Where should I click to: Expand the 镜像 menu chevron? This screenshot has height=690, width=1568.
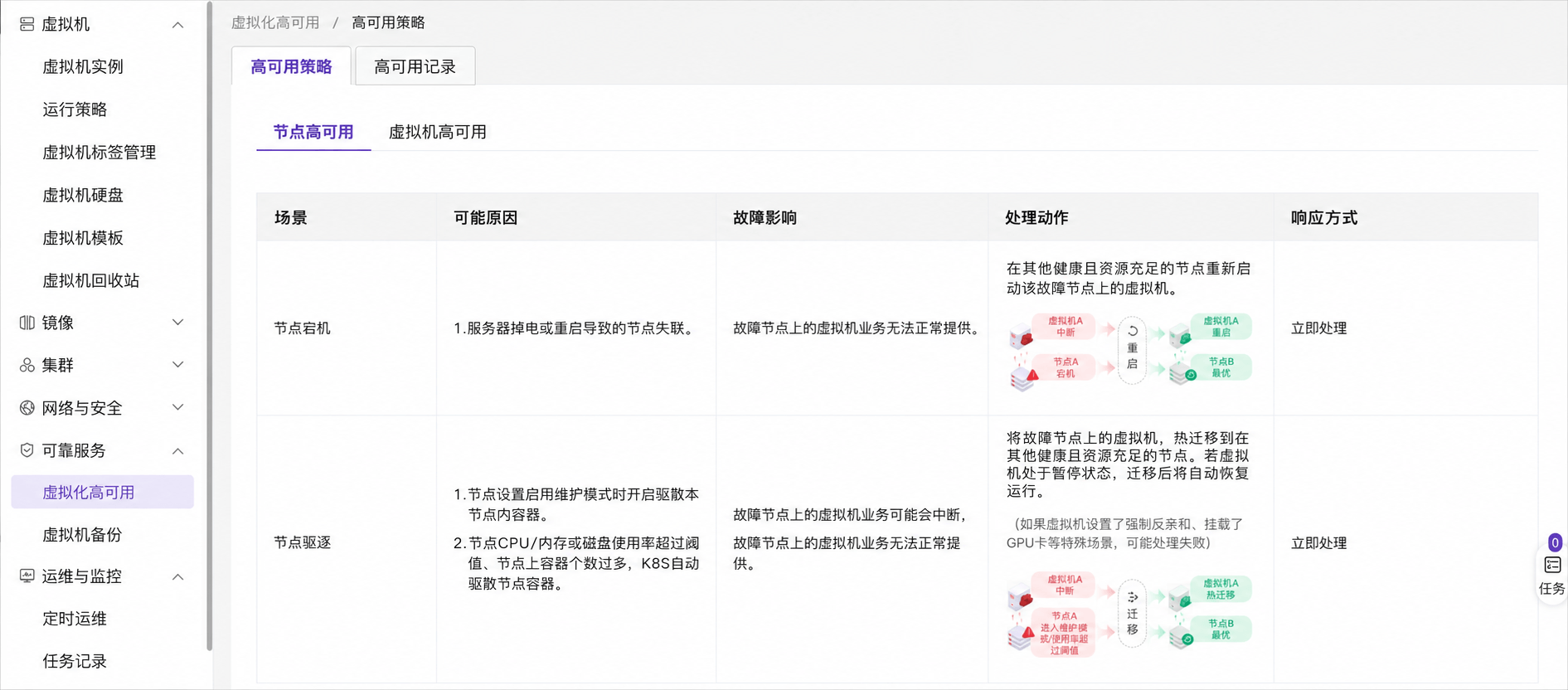[178, 323]
